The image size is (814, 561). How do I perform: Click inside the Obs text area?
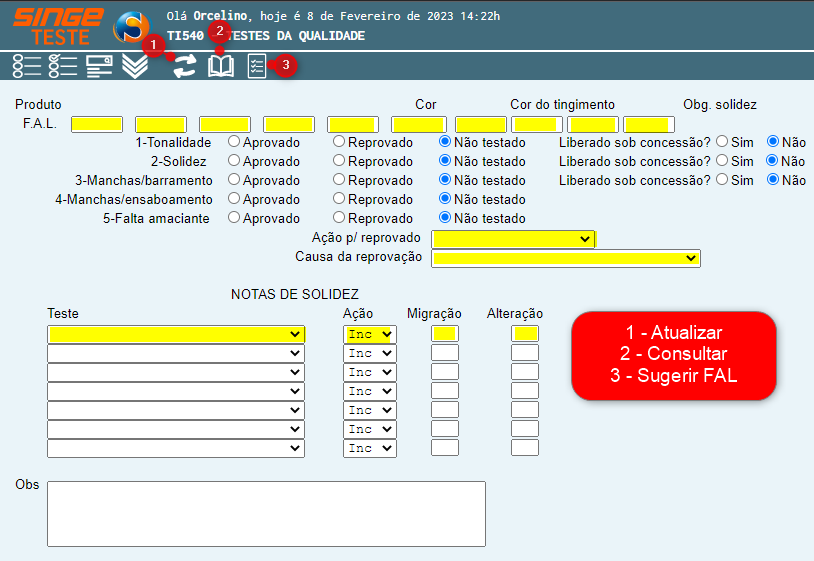click(x=266, y=513)
